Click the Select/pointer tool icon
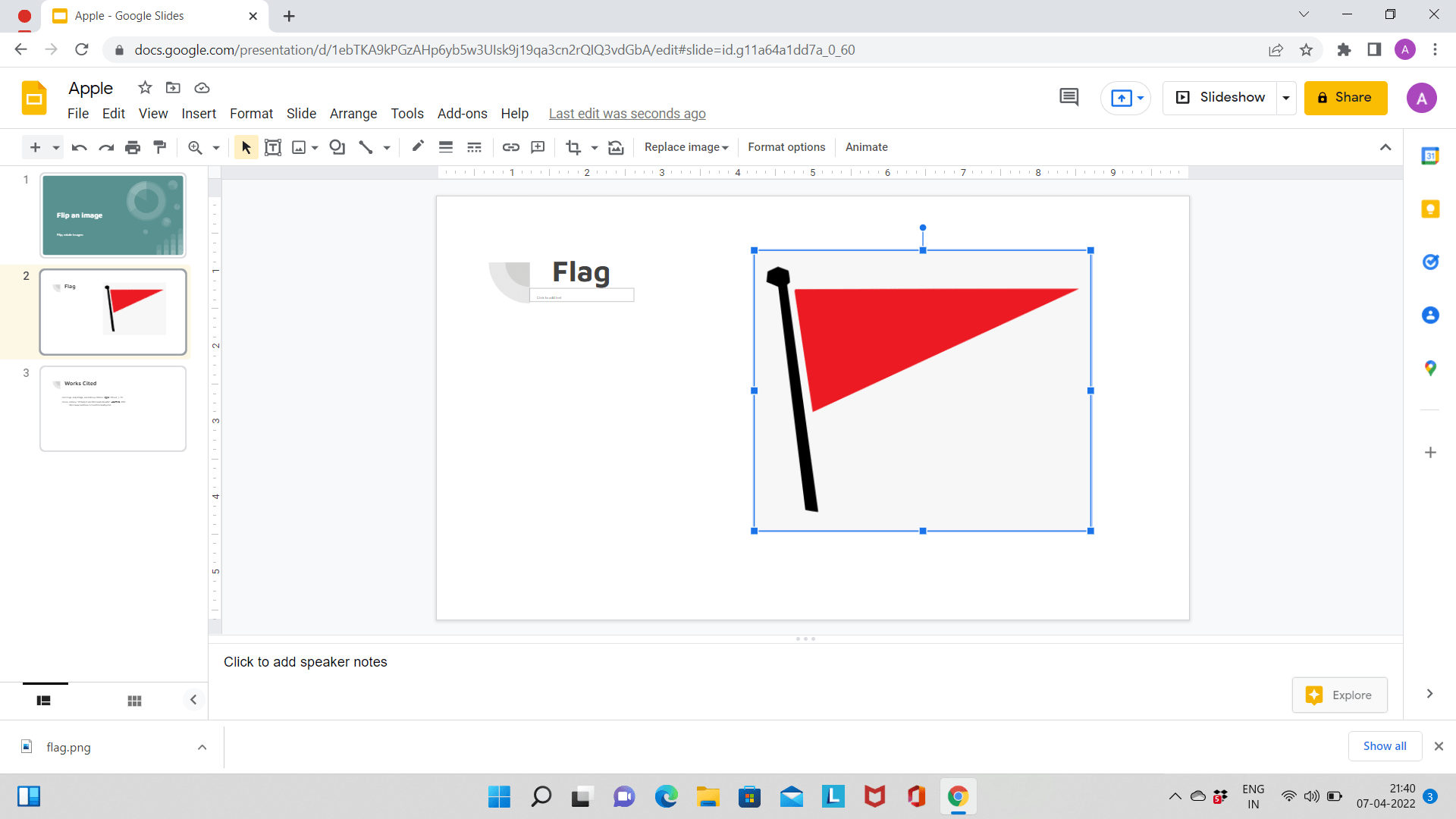Image resolution: width=1456 pixels, height=819 pixels. tap(246, 148)
